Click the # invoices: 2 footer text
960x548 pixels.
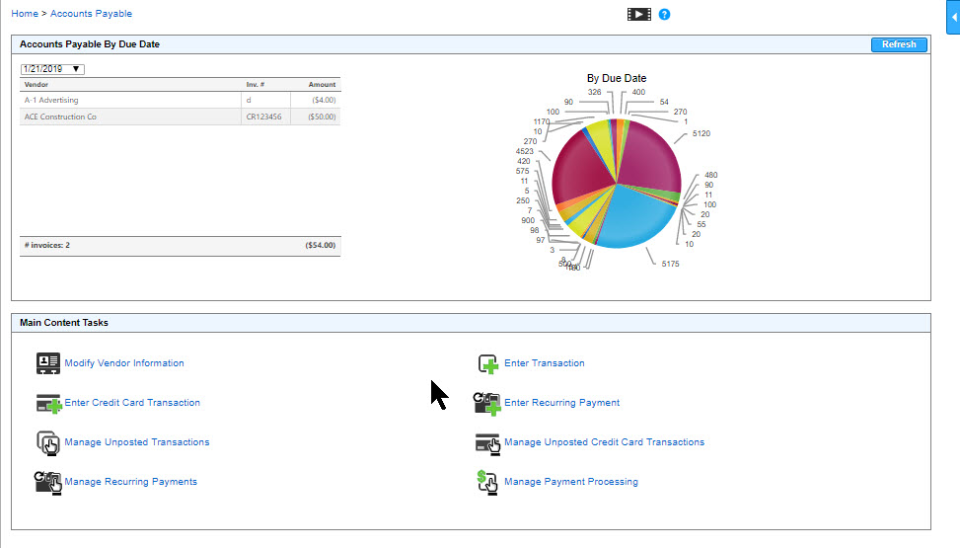47,245
